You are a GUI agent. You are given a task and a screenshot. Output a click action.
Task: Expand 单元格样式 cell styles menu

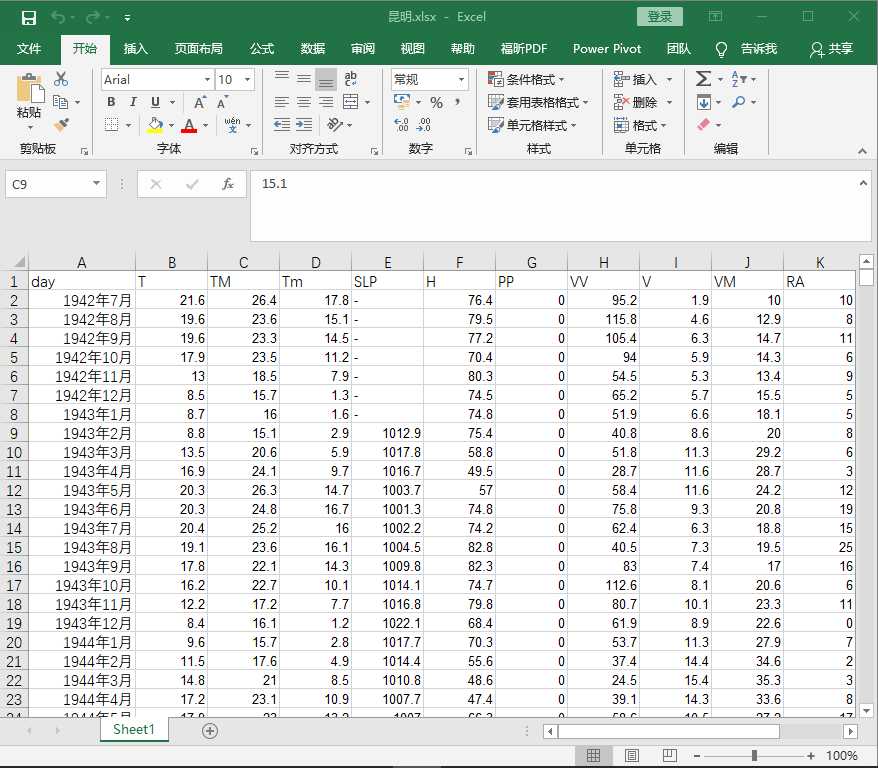pyautogui.click(x=532, y=125)
